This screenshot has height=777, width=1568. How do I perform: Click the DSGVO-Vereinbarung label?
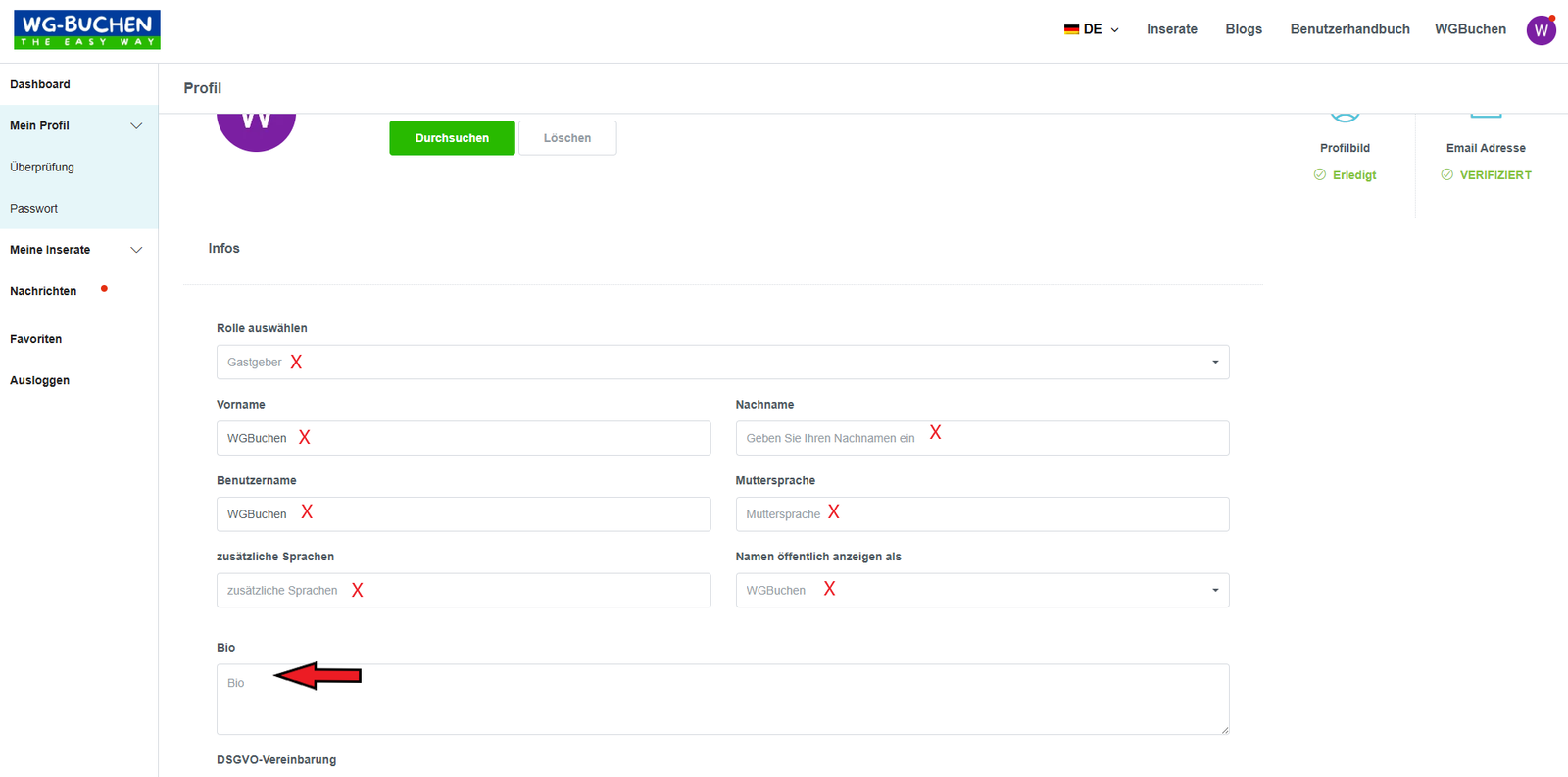276,759
